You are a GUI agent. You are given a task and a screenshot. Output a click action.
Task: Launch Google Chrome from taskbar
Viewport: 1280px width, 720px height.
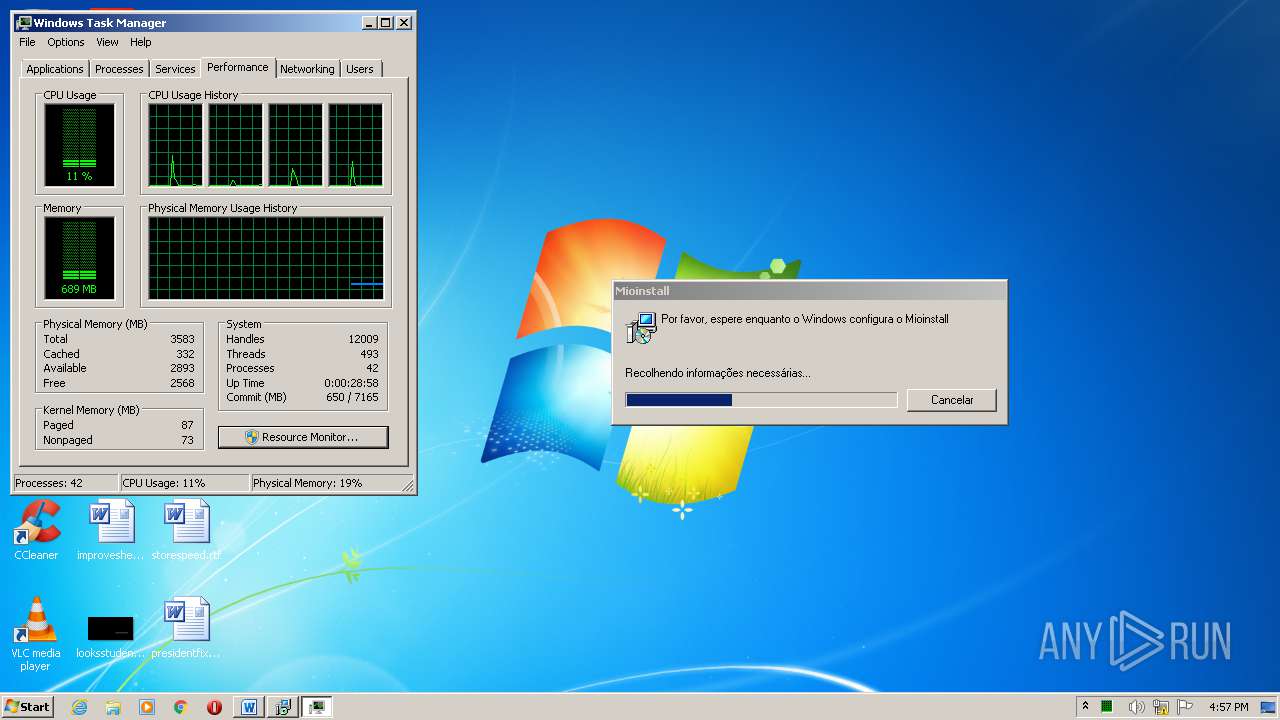pos(181,707)
